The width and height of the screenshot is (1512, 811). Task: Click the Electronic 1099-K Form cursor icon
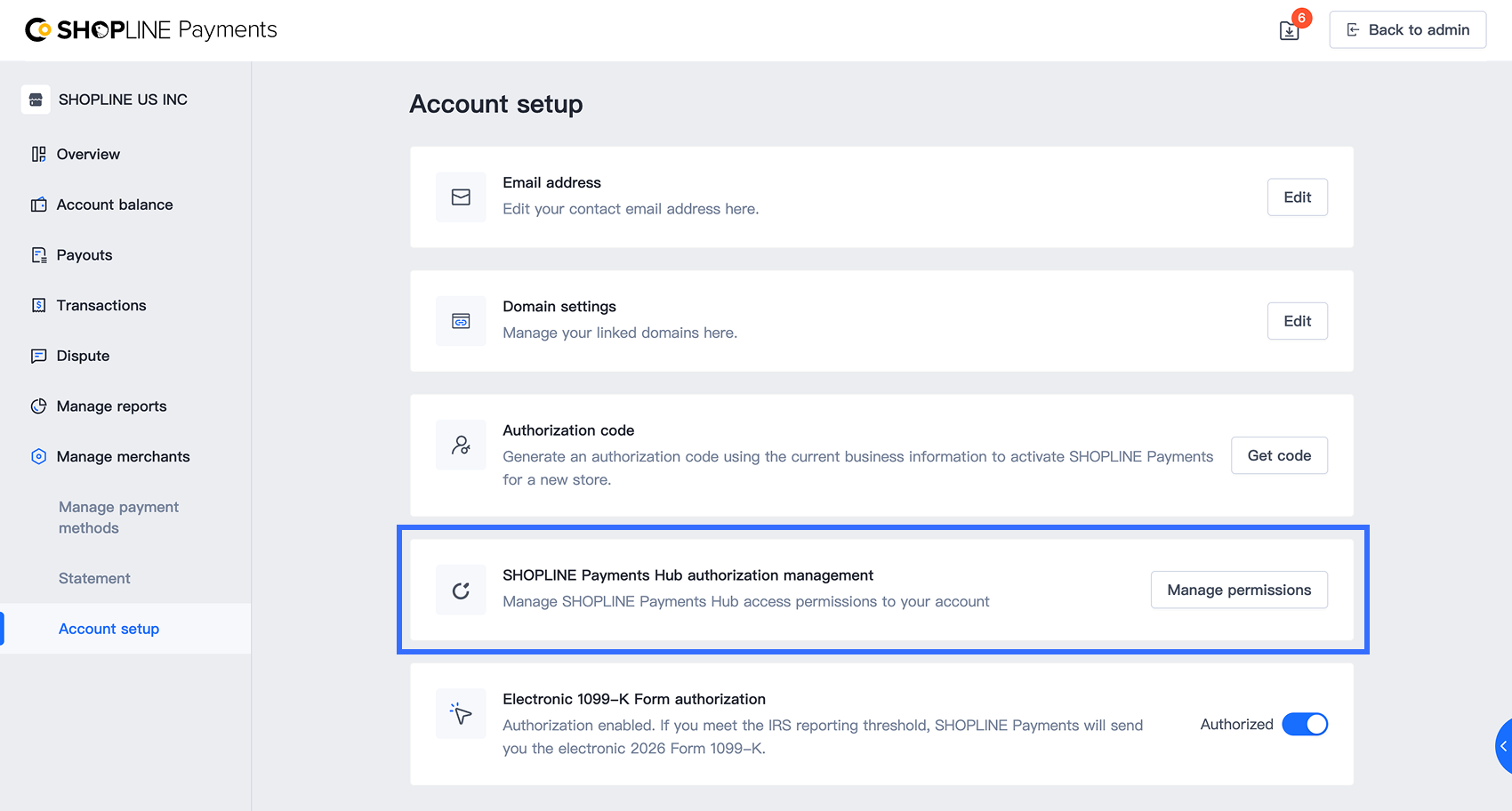[461, 713]
